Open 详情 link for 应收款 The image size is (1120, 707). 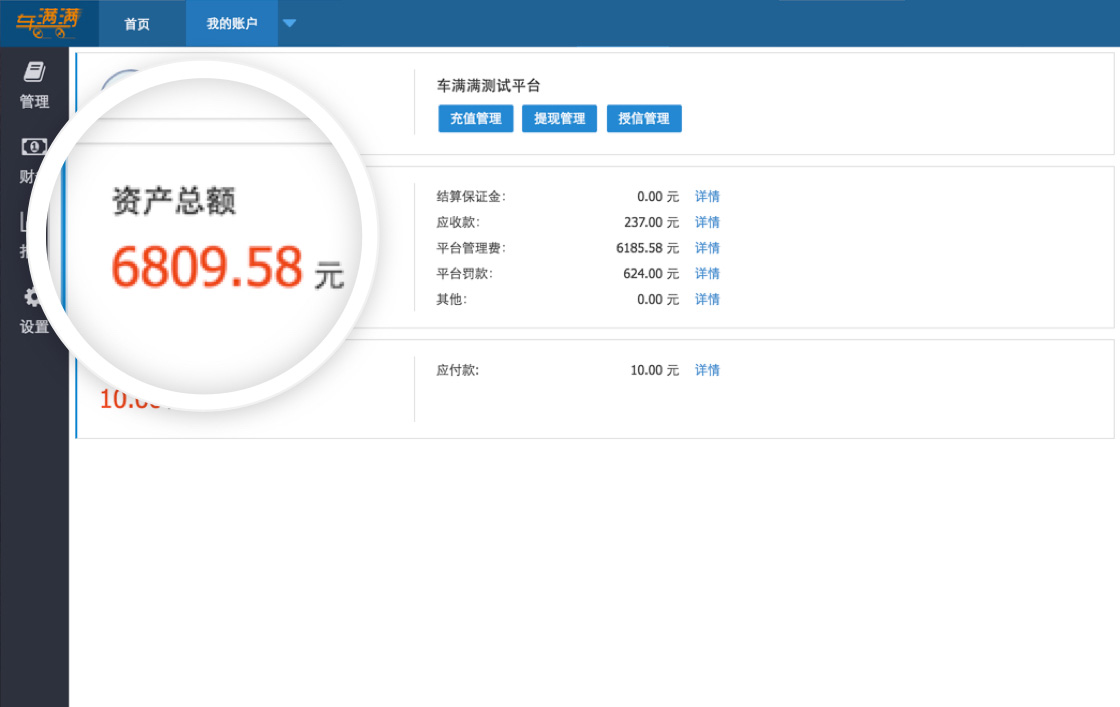[707, 222]
